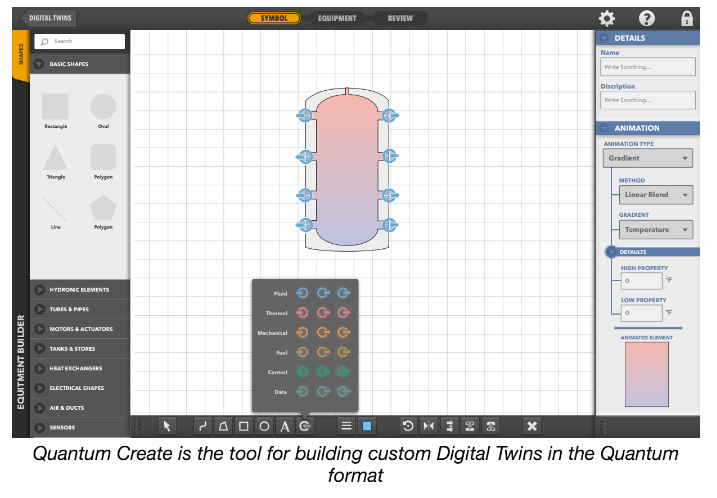Click the first Thermal port icon

pos(302,313)
